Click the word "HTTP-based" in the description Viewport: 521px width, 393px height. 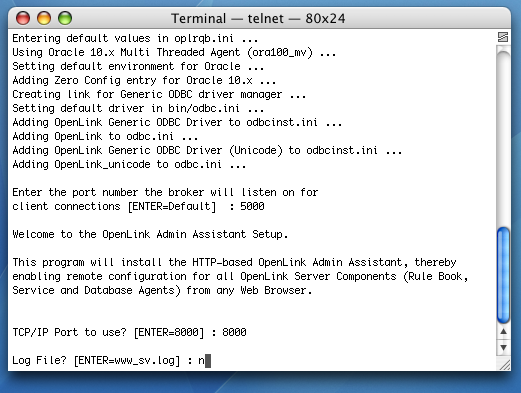pyautogui.click(x=222, y=262)
